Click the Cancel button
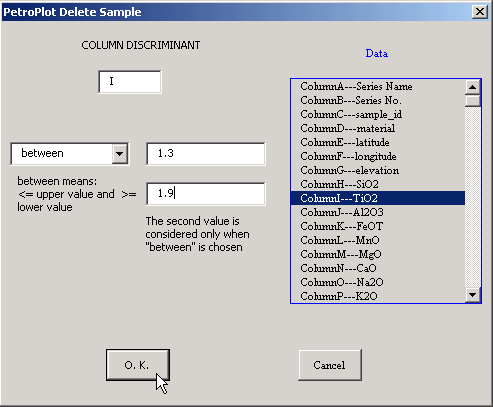 [330, 365]
